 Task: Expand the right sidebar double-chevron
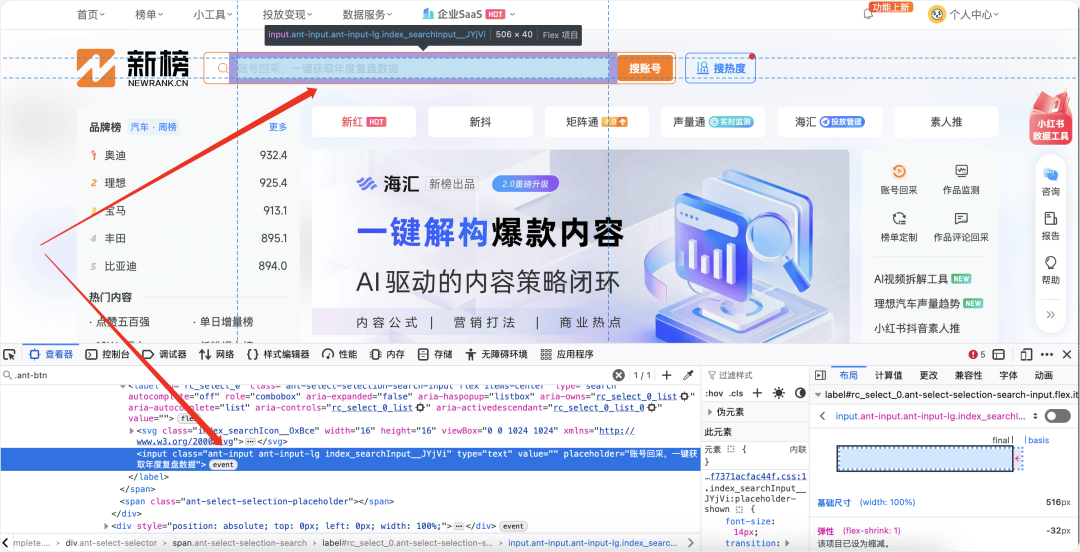1050,314
